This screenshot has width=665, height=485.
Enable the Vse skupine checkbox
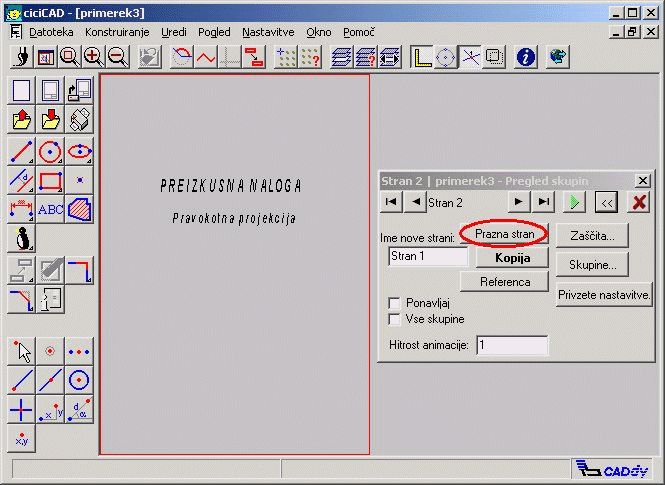[x=394, y=319]
